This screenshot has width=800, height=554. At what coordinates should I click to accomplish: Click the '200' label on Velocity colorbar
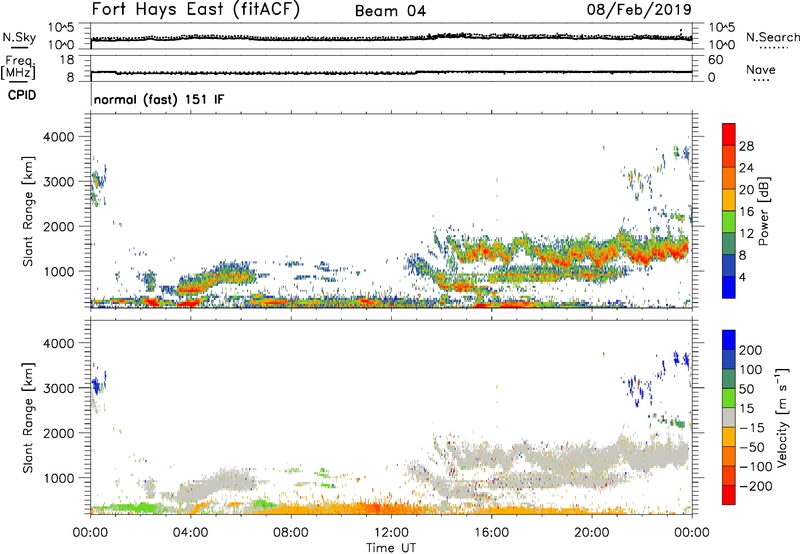[x=751, y=350]
